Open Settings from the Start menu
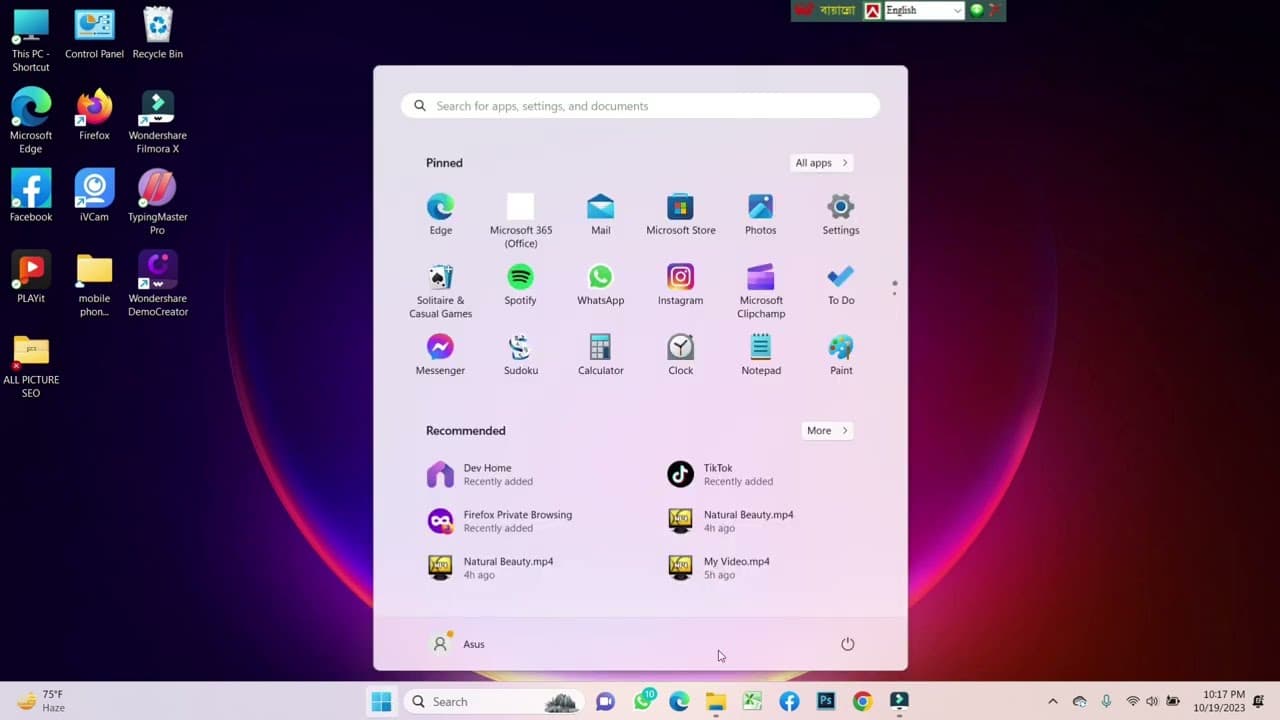Image resolution: width=1280 pixels, height=720 pixels. pos(840,214)
